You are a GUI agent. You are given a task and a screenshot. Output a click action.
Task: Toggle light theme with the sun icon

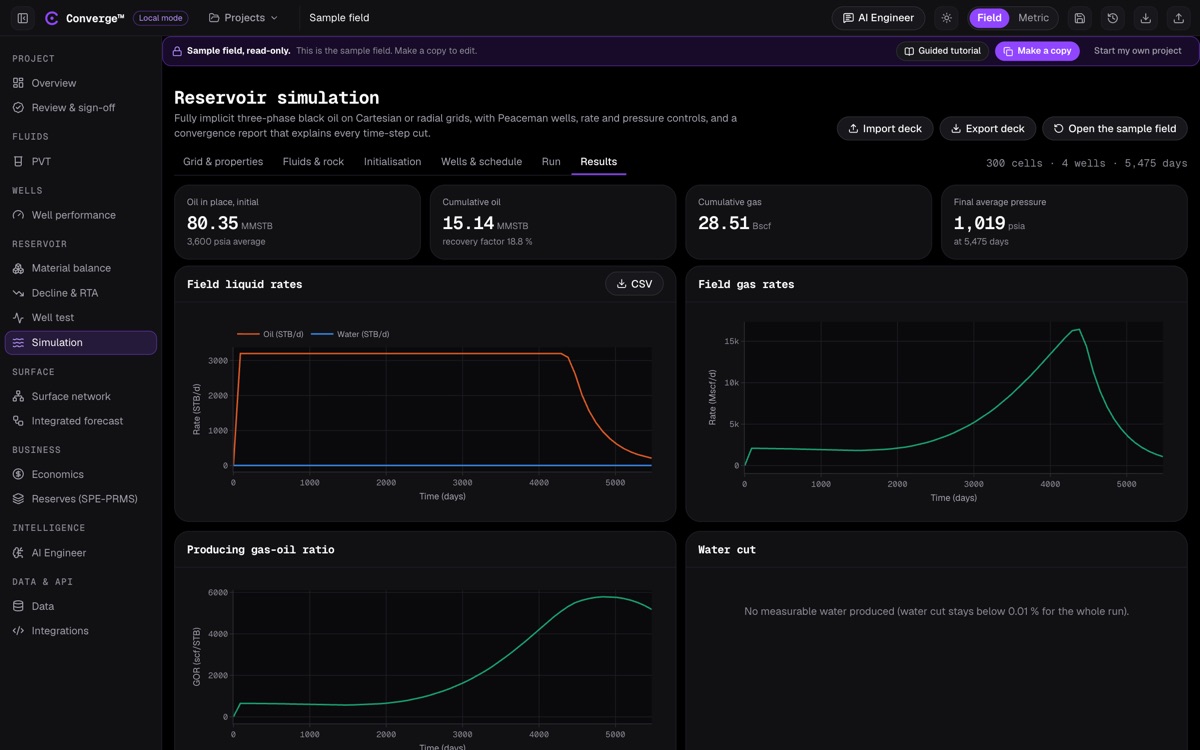coord(946,18)
